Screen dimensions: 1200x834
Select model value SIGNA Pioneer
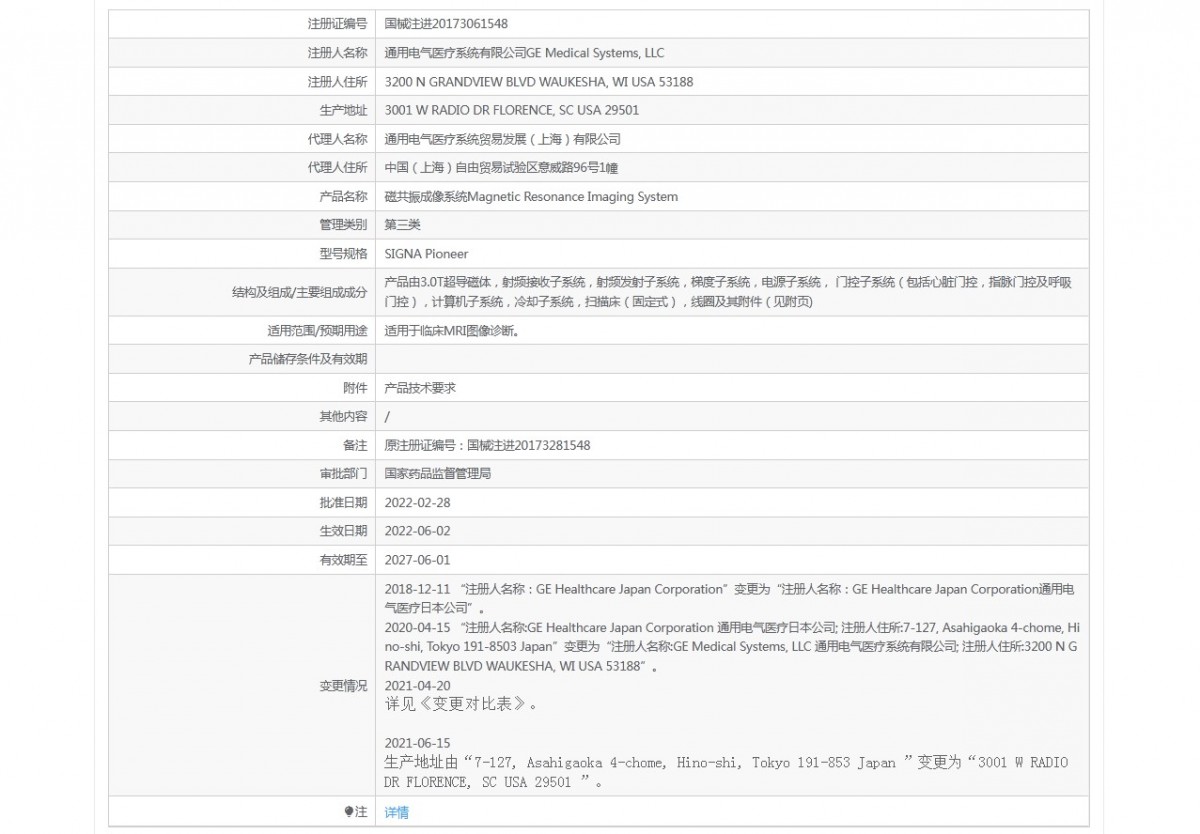(426, 254)
